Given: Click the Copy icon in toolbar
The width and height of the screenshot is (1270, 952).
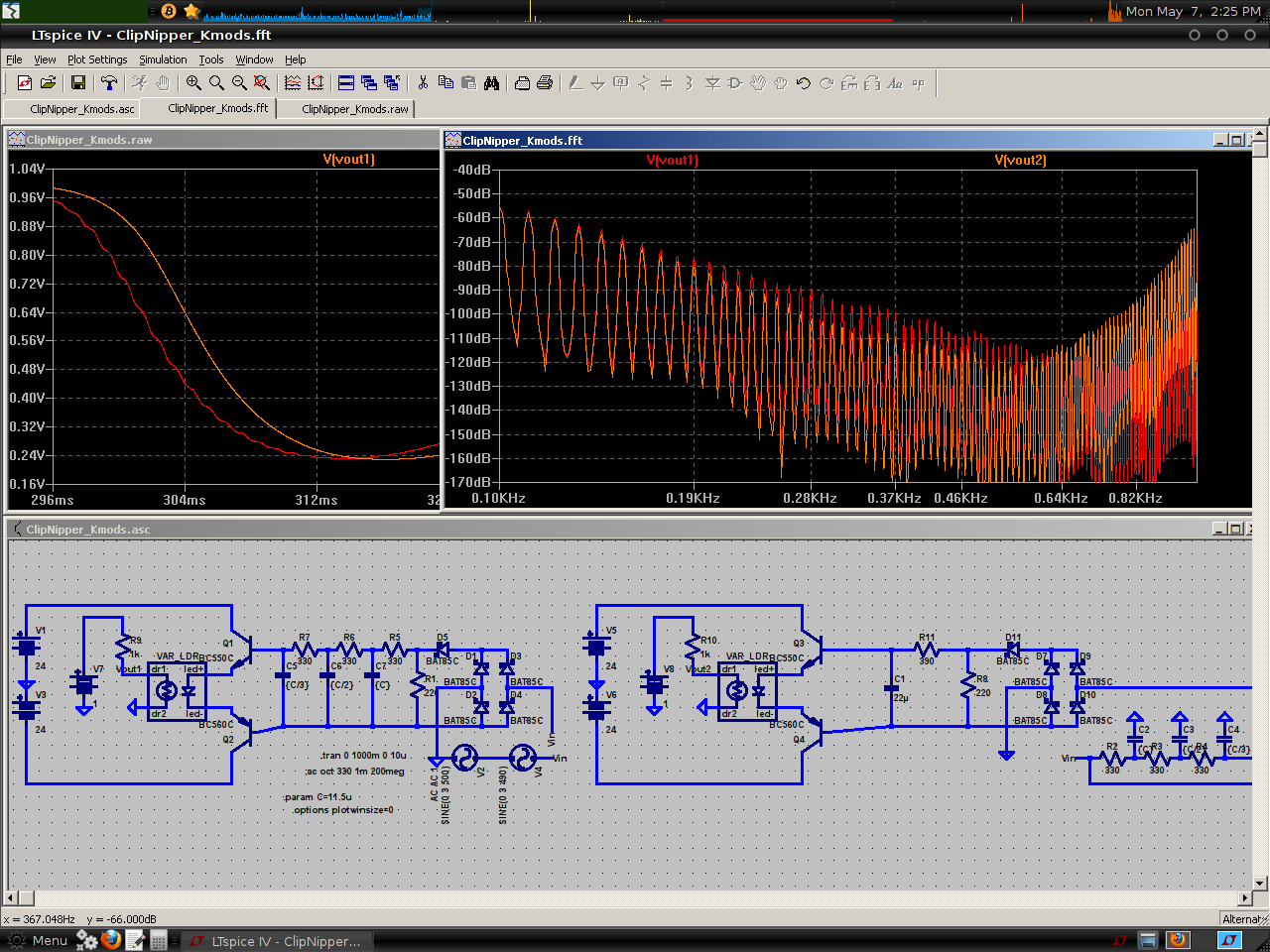Looking at the screenshot, I should coord(445,83).
